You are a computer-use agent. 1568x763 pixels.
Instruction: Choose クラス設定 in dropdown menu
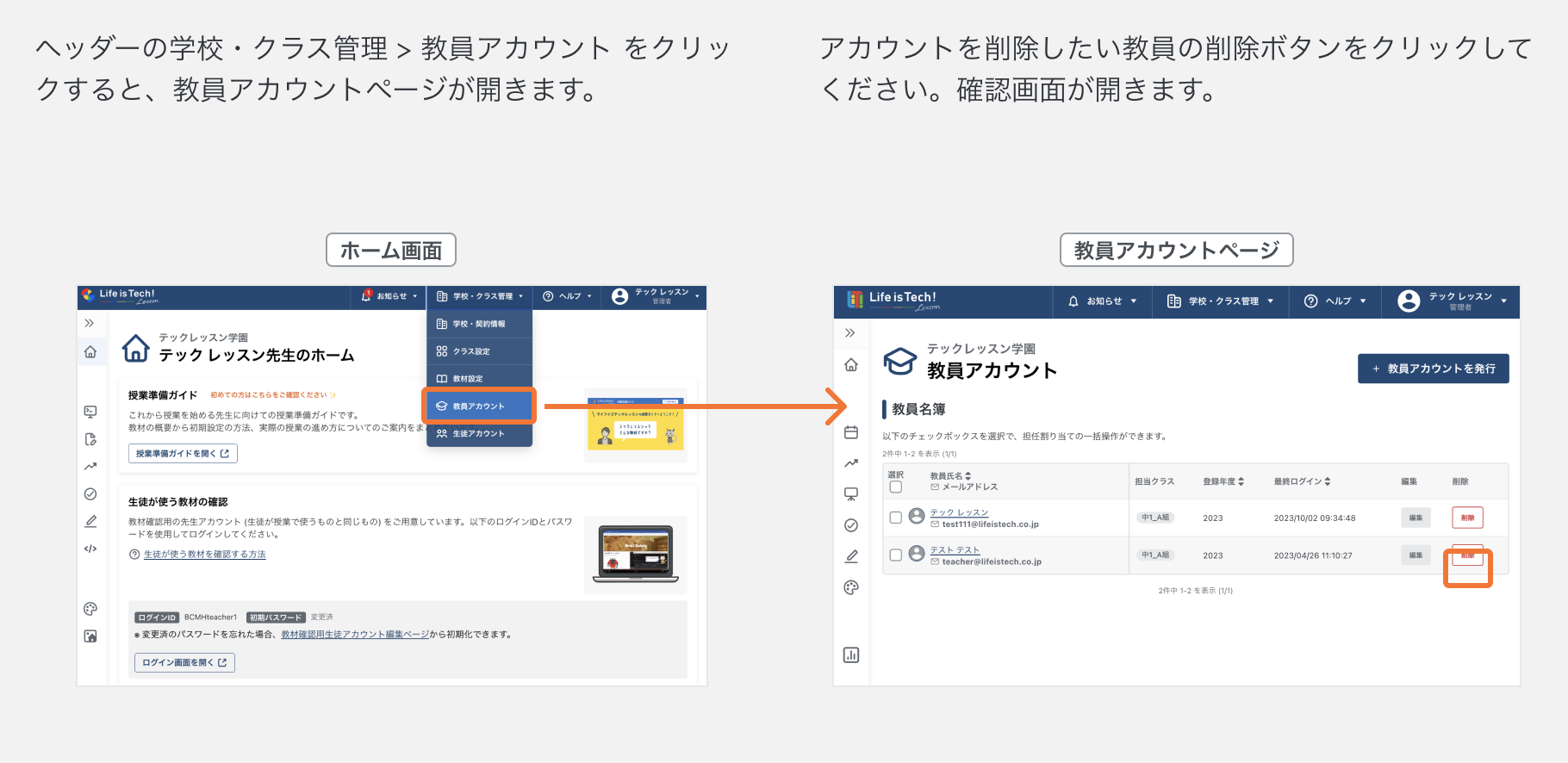coord(479,351)
